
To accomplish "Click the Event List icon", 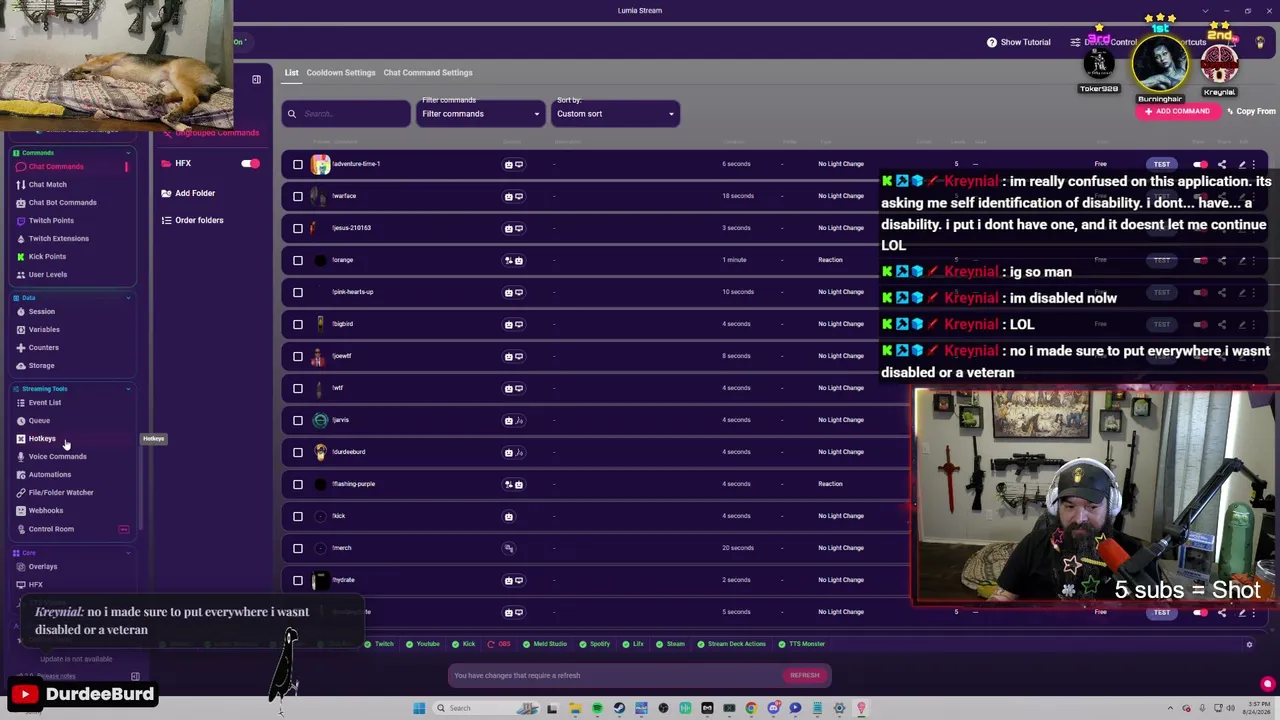I will [x=20, y=403].
